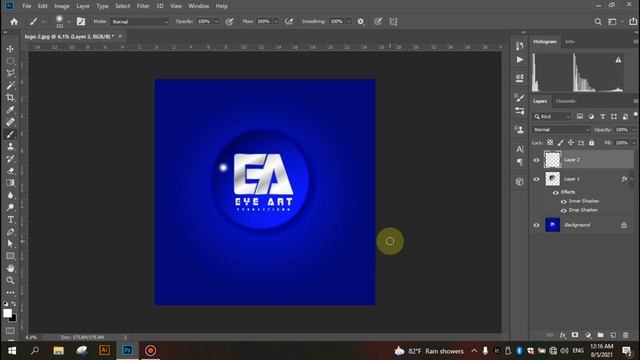The width and height of the screenshot is (640, 360).
Task: Select the Blur tool
Action: pyautogui.click(x=10, y=195)
